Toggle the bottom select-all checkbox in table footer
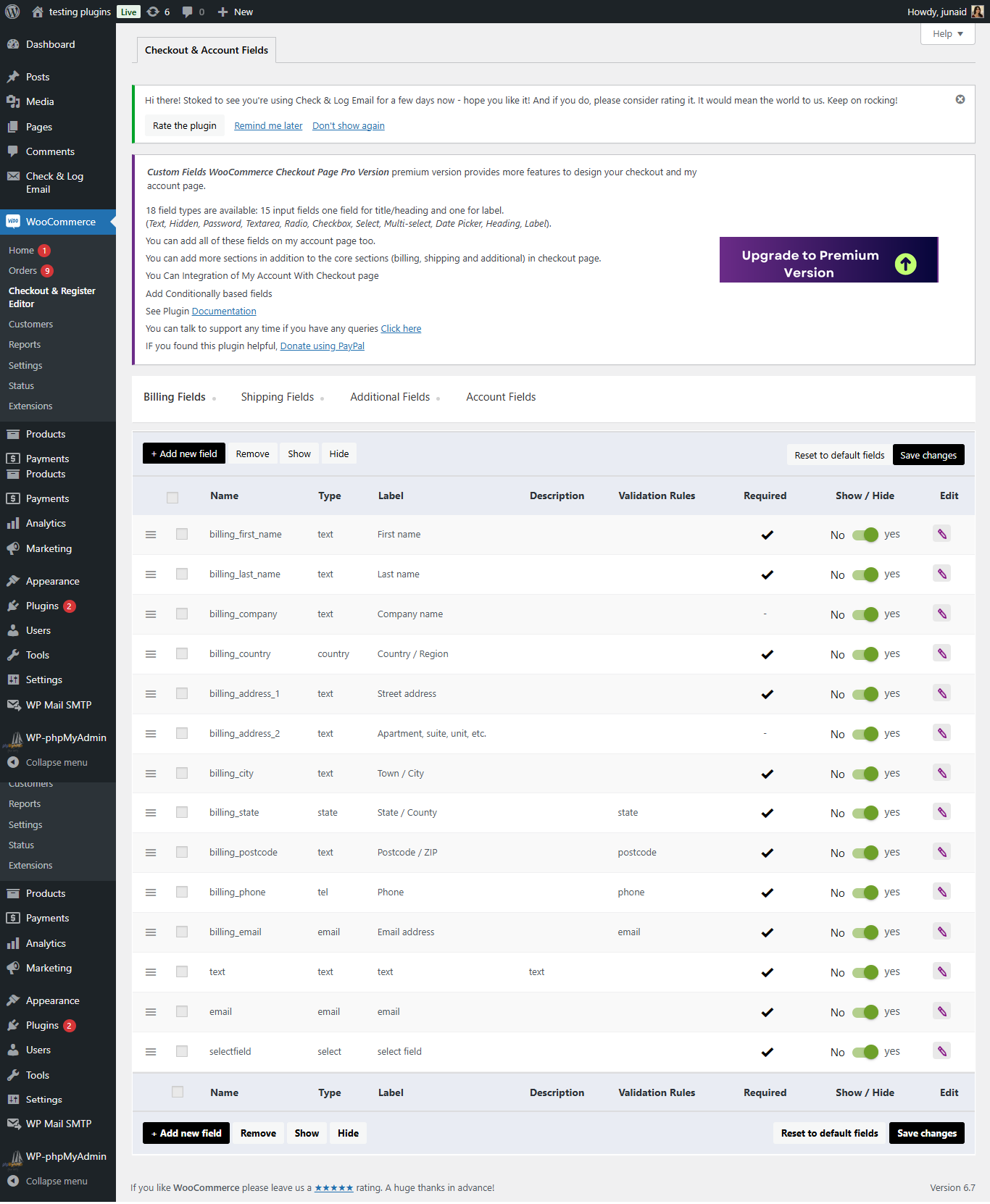This screenshot has width=990, height=1204. pos(178,1092)
